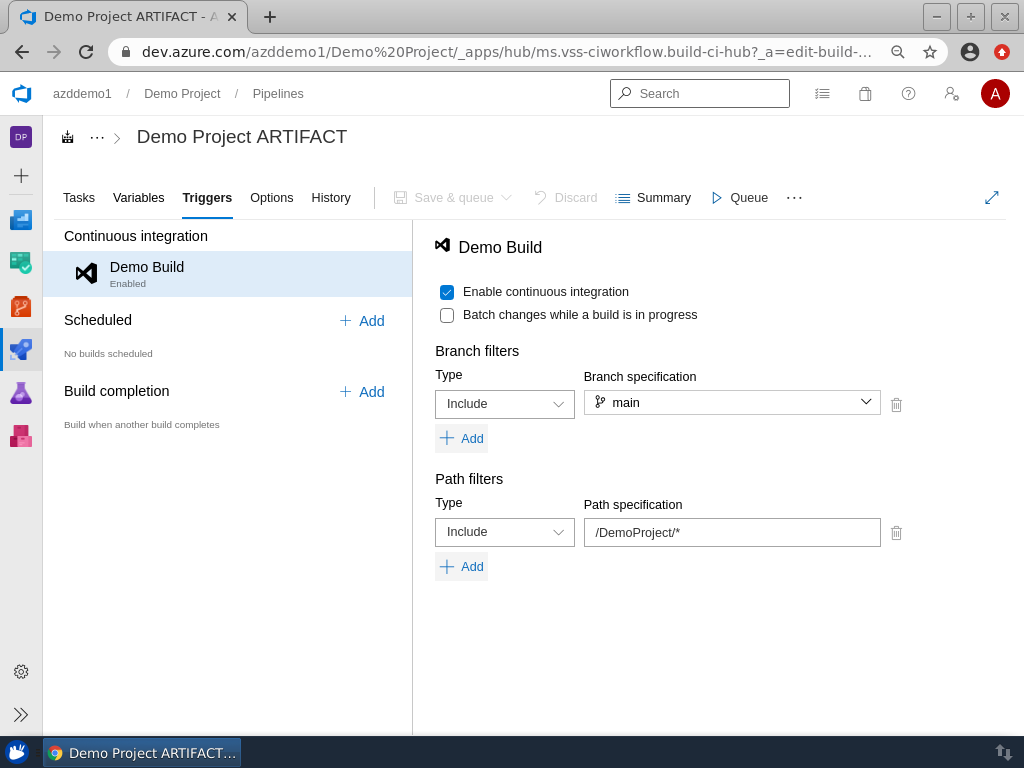The image size is (1024, 768).
Task: Open the Options tab
Action: [272, 198]
